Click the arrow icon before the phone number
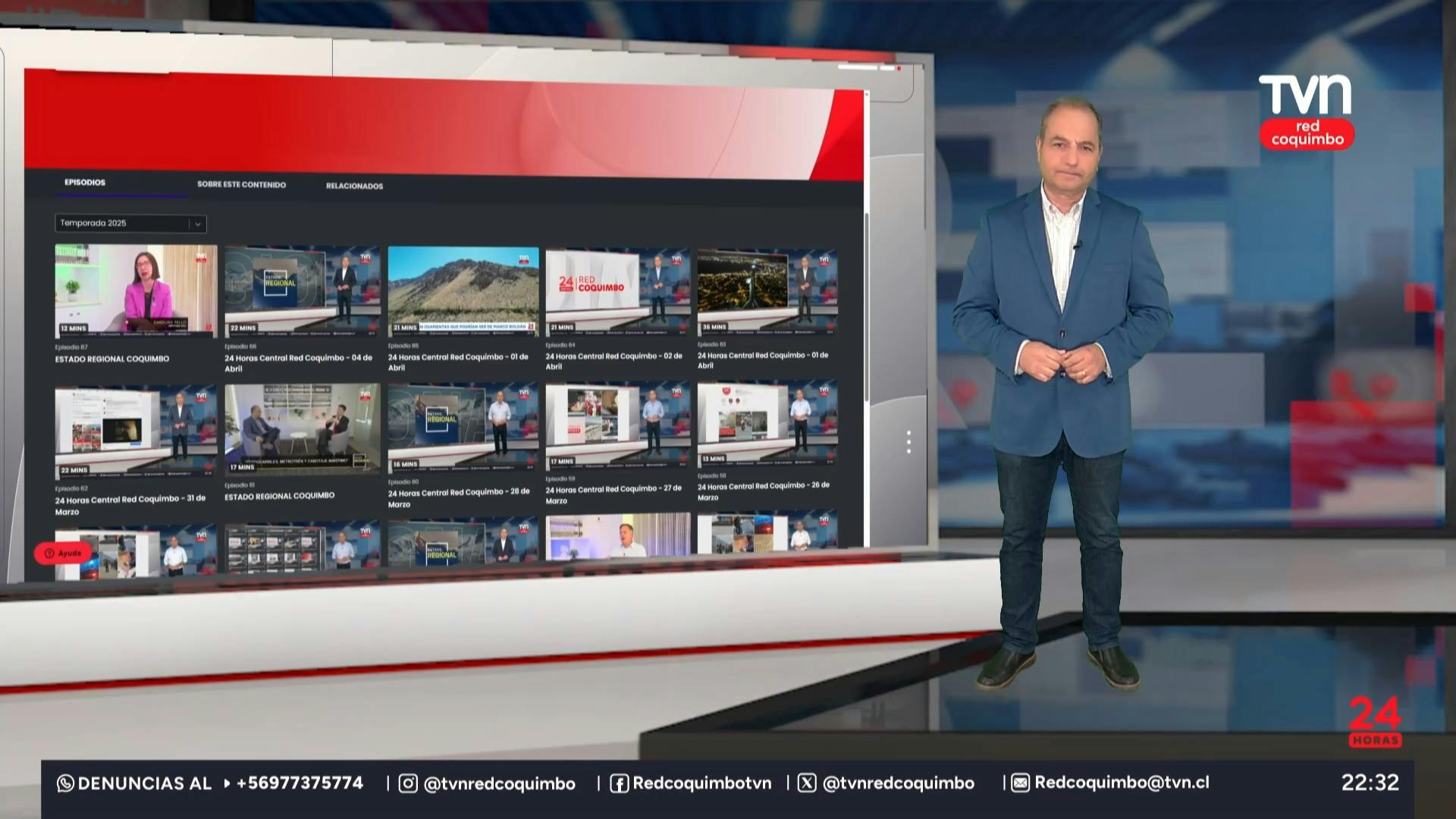The width and height of the screenshot is (1456, 819). click(227, 783)
